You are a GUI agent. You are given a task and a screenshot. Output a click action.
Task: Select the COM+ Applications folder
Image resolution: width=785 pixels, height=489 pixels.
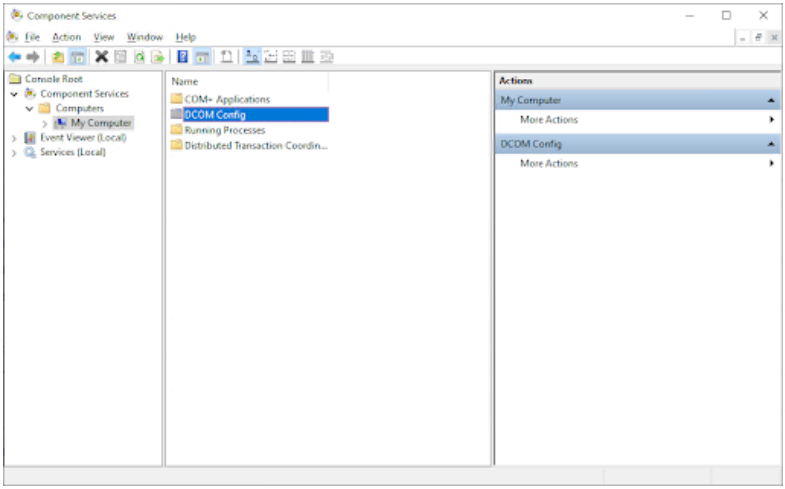coord(226,99)
